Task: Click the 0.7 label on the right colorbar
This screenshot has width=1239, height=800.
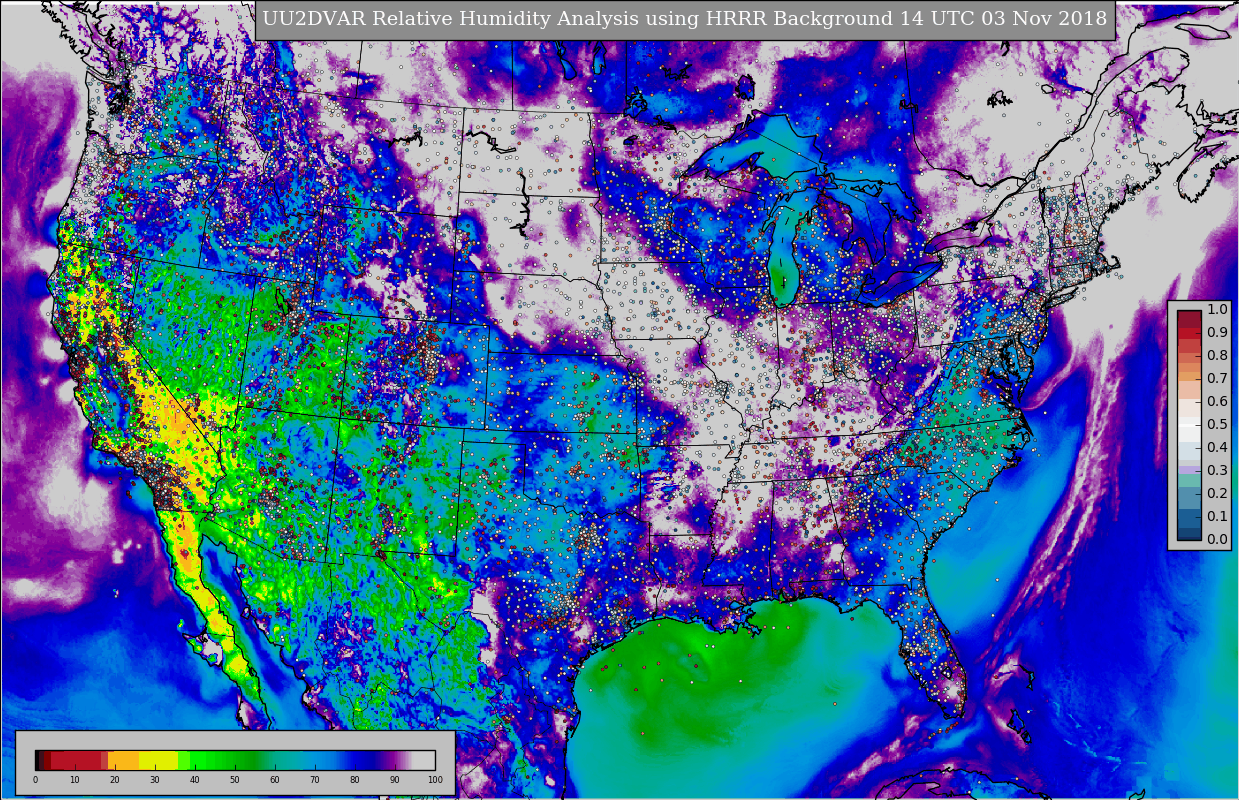Action: [1217, 379]
